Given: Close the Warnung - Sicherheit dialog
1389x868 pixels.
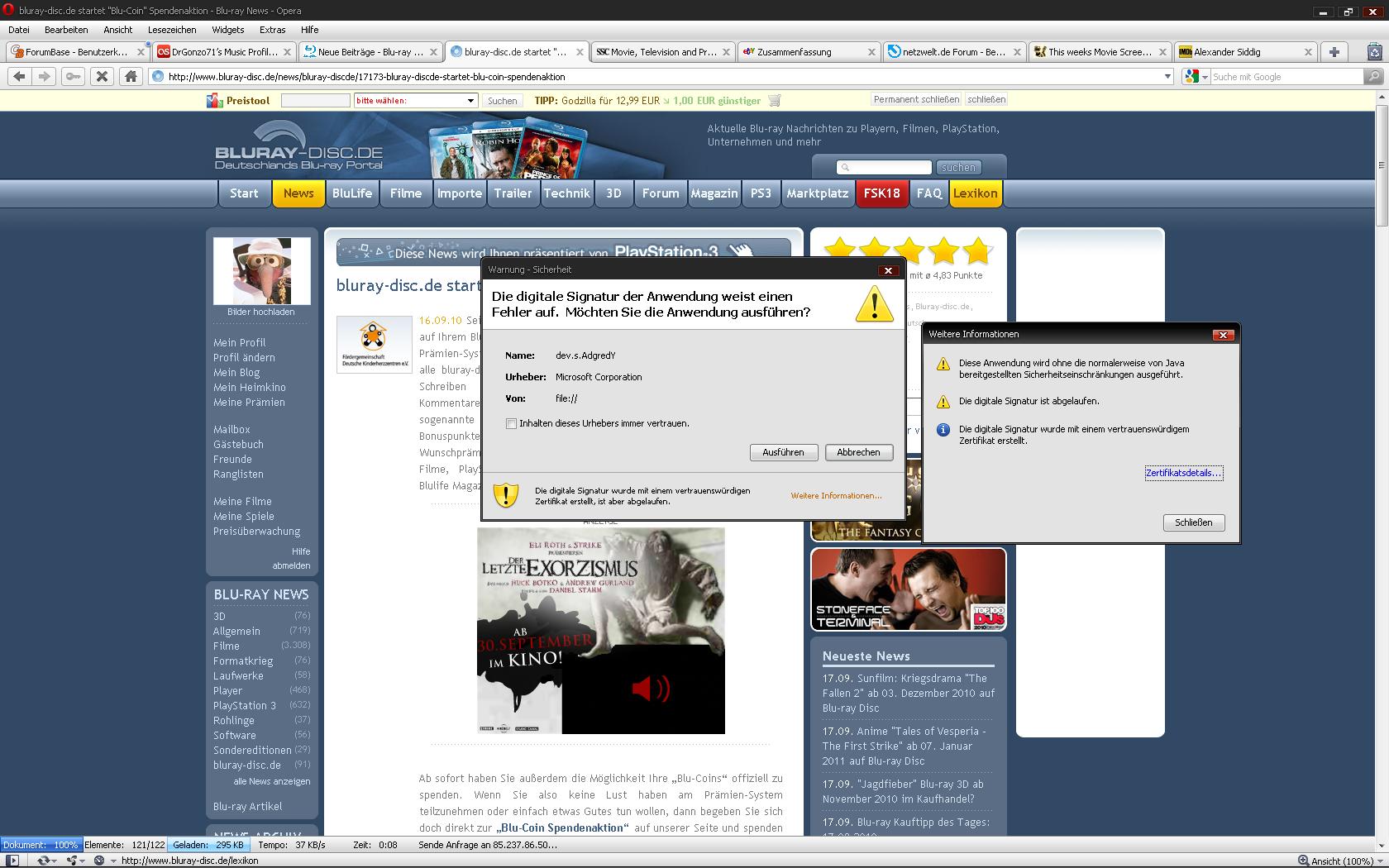Looking at the screenshot, I should coord(888,269).
